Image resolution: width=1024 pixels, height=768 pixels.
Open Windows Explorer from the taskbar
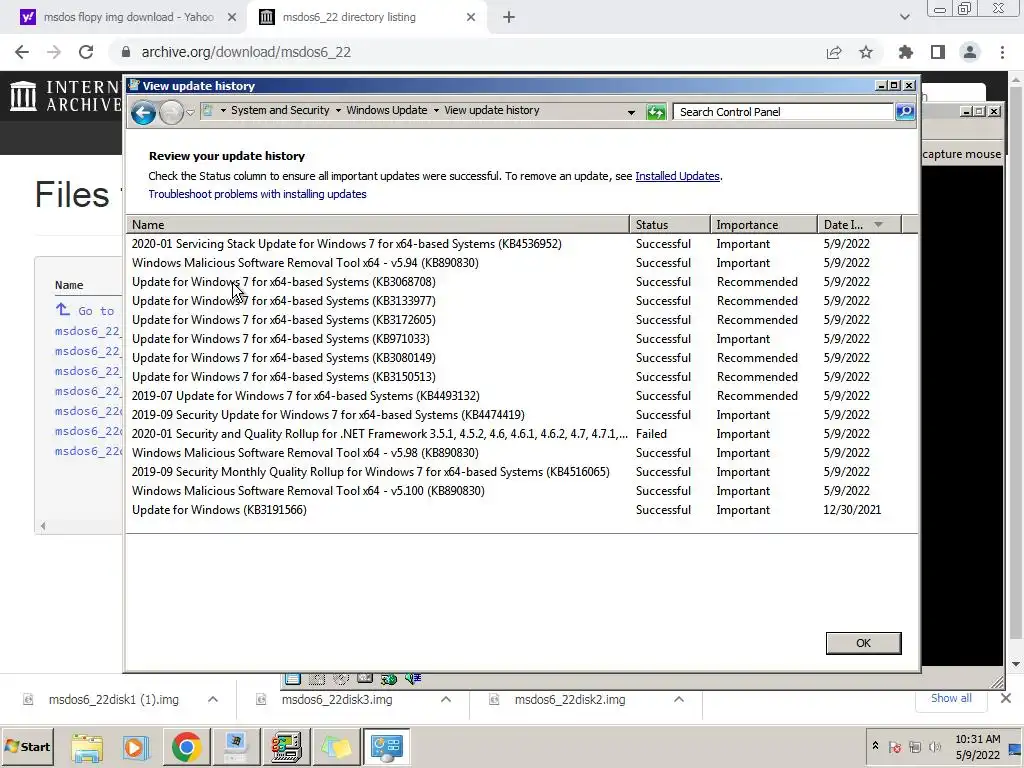pyautogui.click(x=87, y=746)
